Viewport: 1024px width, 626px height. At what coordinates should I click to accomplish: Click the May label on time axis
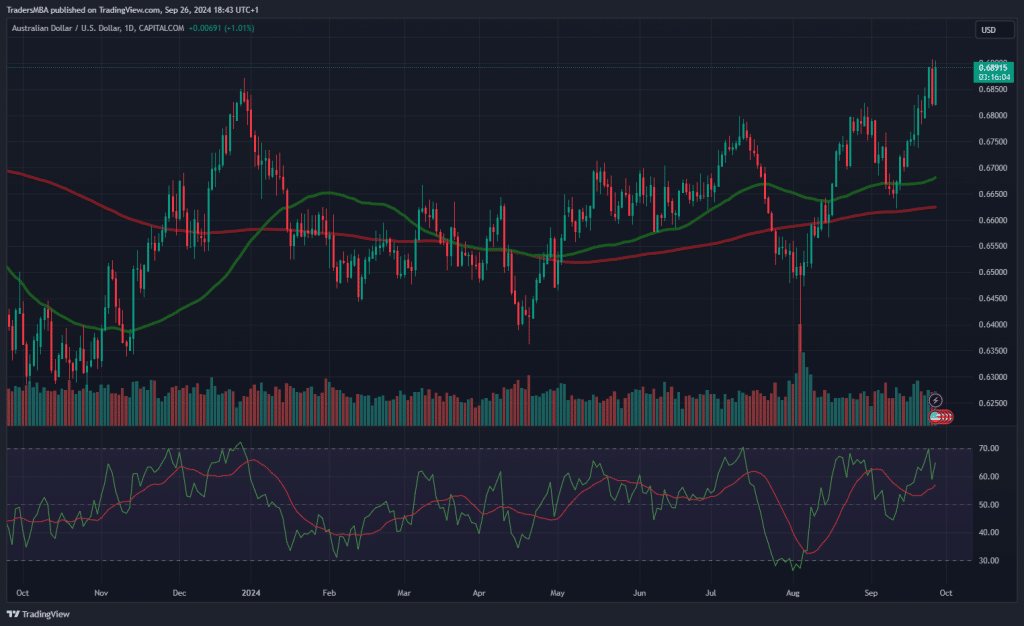[557, 593]
